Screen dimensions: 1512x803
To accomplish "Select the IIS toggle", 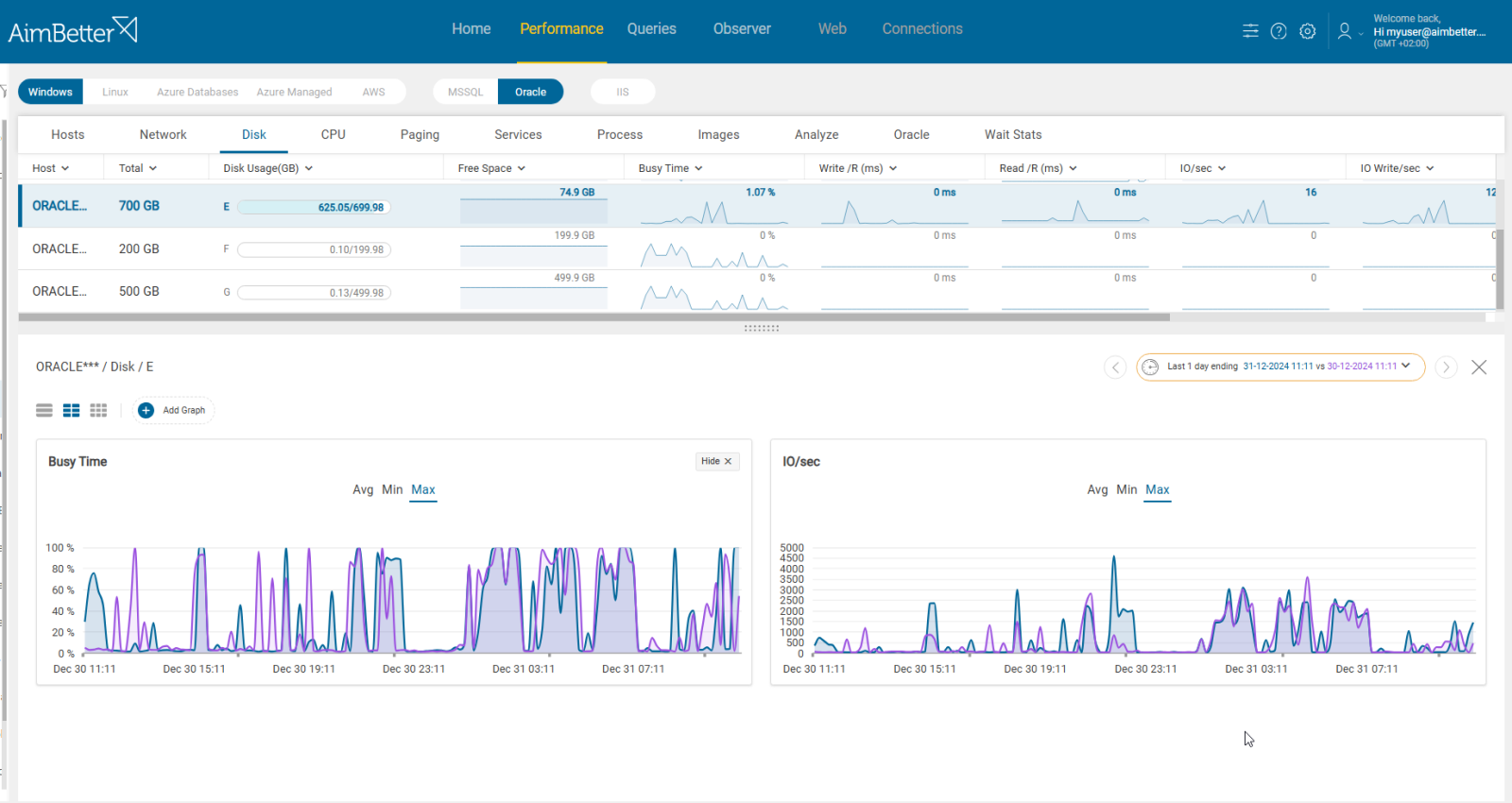I will 623,92.
